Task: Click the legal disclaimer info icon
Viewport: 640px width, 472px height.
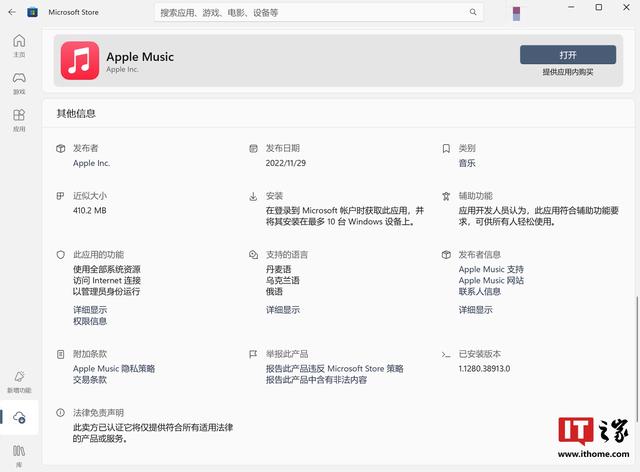Action: (60, 413)
